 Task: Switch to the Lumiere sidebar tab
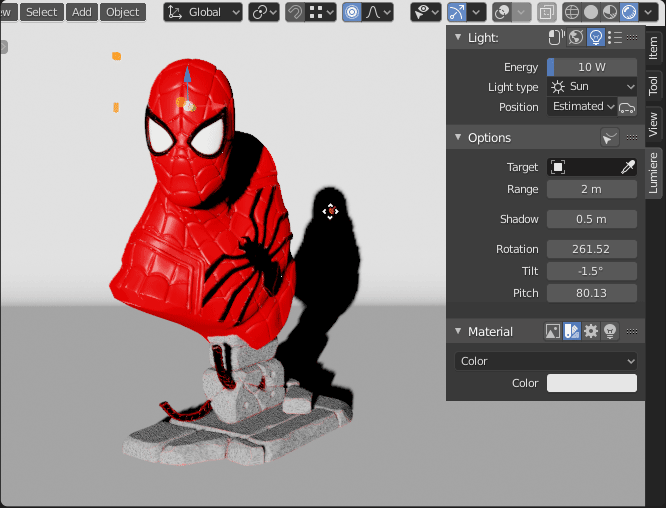pyautogui.click(x=654, y=173)
